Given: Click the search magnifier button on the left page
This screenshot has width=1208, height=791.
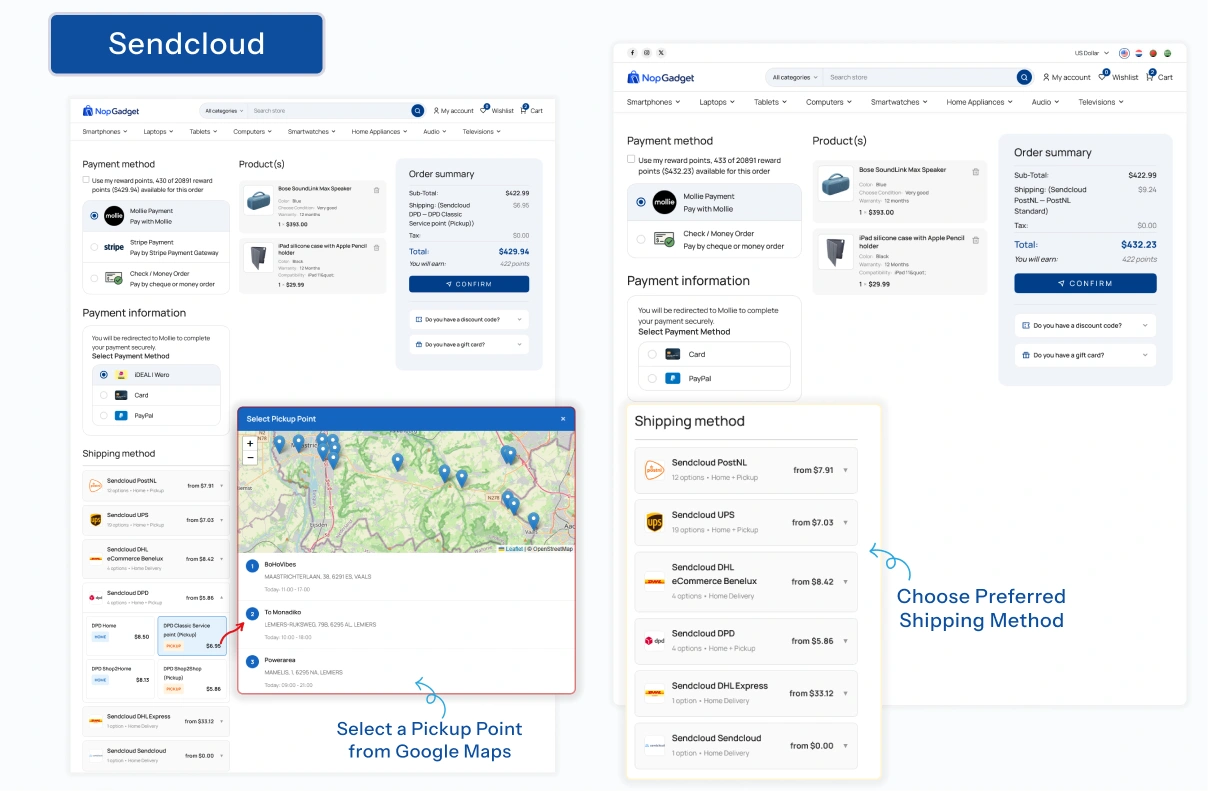Looking at the screenshot, I should pyautogui.click(x=418, y=111).
